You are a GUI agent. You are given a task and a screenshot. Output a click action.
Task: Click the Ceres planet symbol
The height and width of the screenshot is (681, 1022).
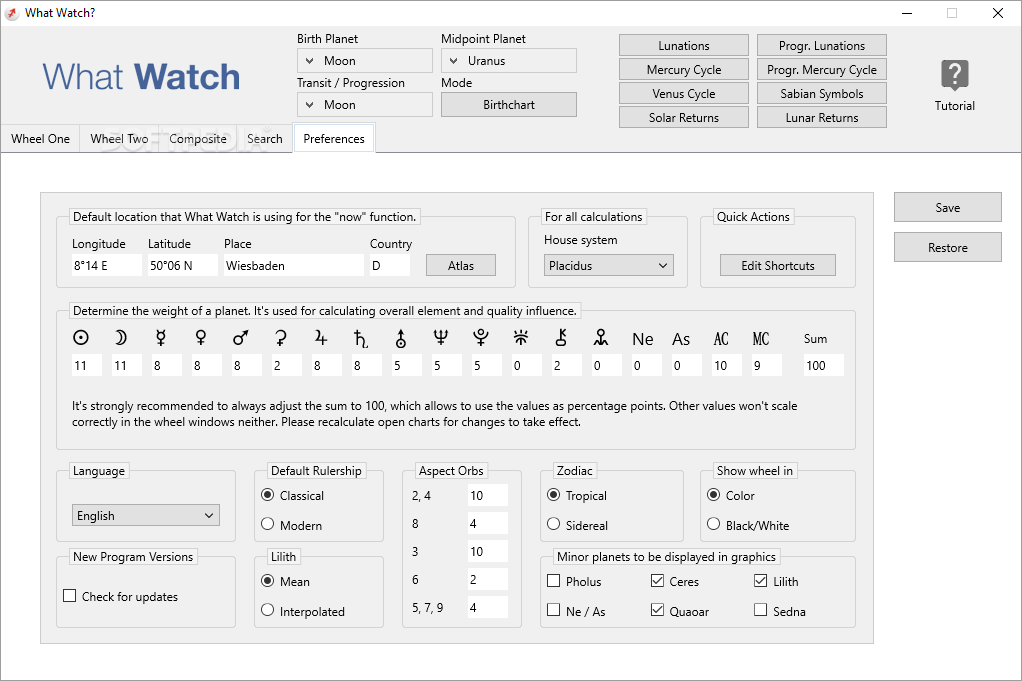281,338
